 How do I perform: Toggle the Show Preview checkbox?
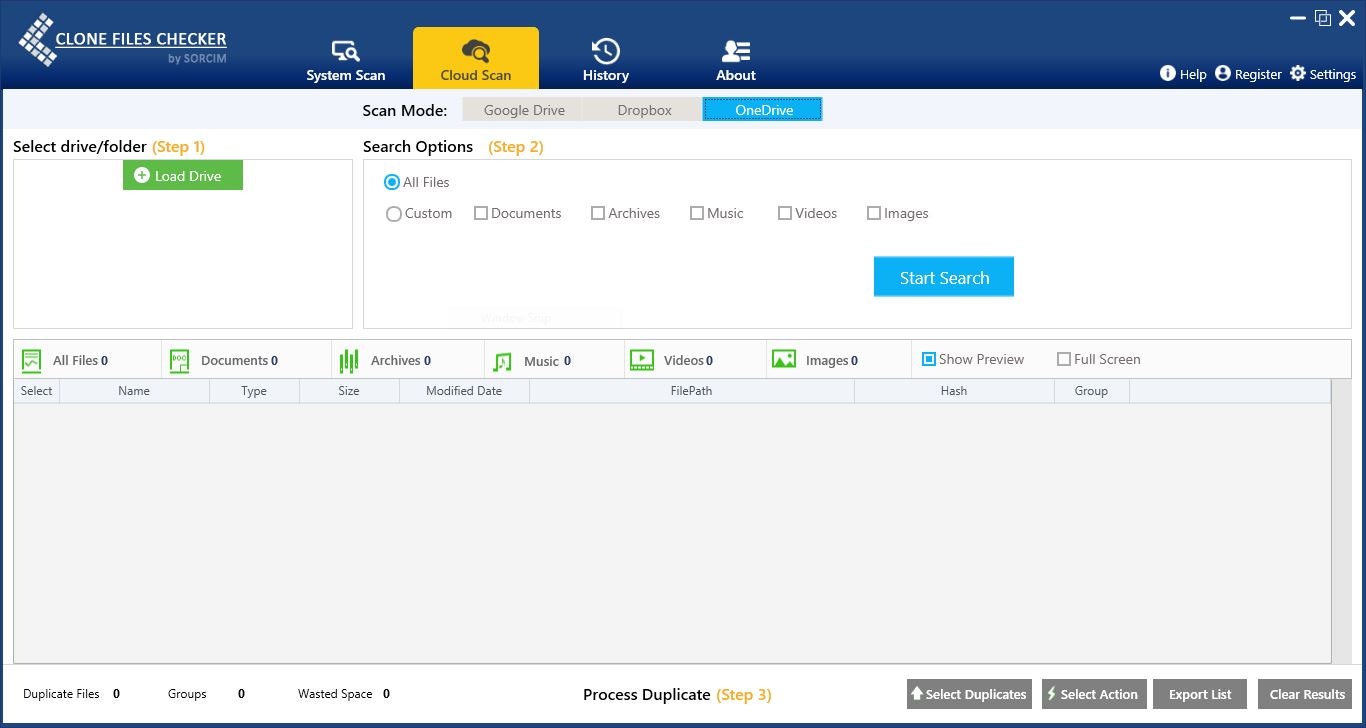(928, 359)
